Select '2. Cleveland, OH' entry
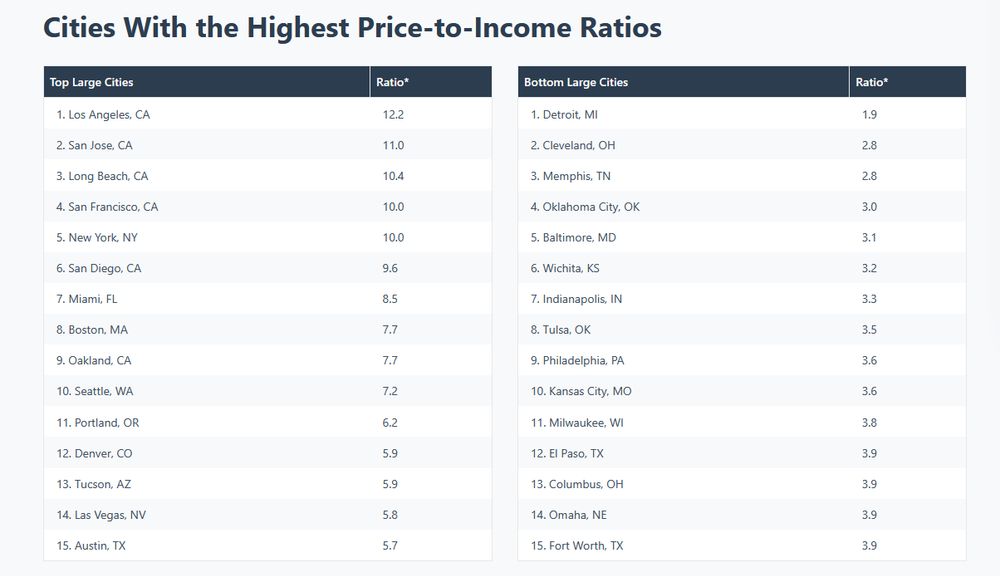The image size is (1000, 576). pyautogui.click(x=742, y=145)
